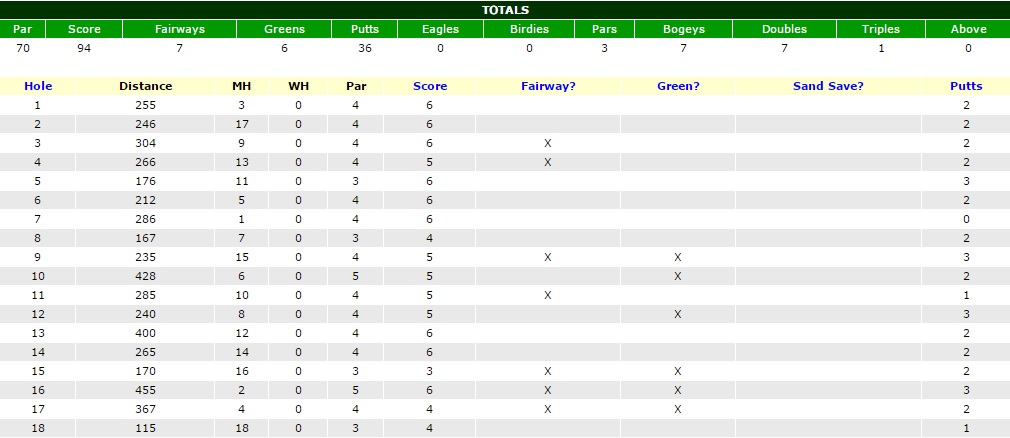Select the Eagles header in totals
The image size is (1010, 438).
pos(440,29)
